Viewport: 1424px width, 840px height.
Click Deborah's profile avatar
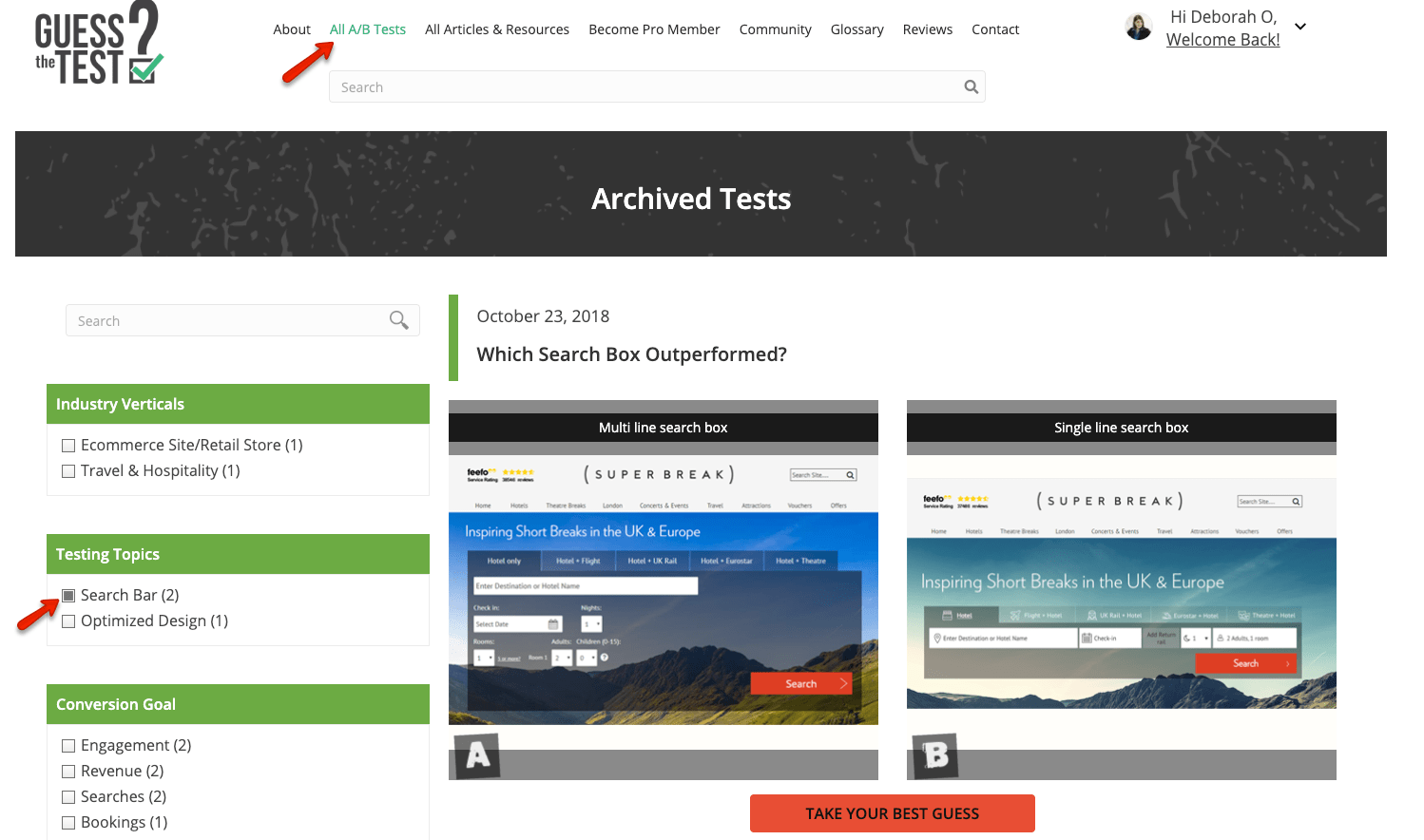pos(1138,27)
